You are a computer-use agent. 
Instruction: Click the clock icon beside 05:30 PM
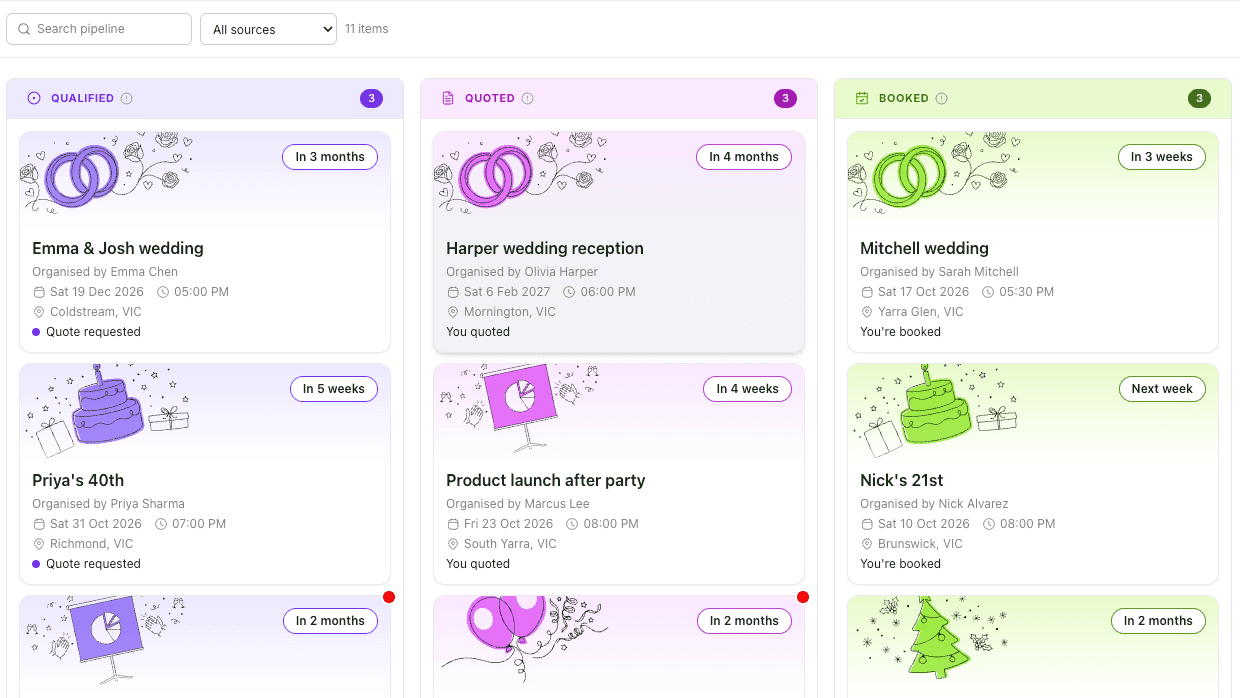(x=988, y=292)
